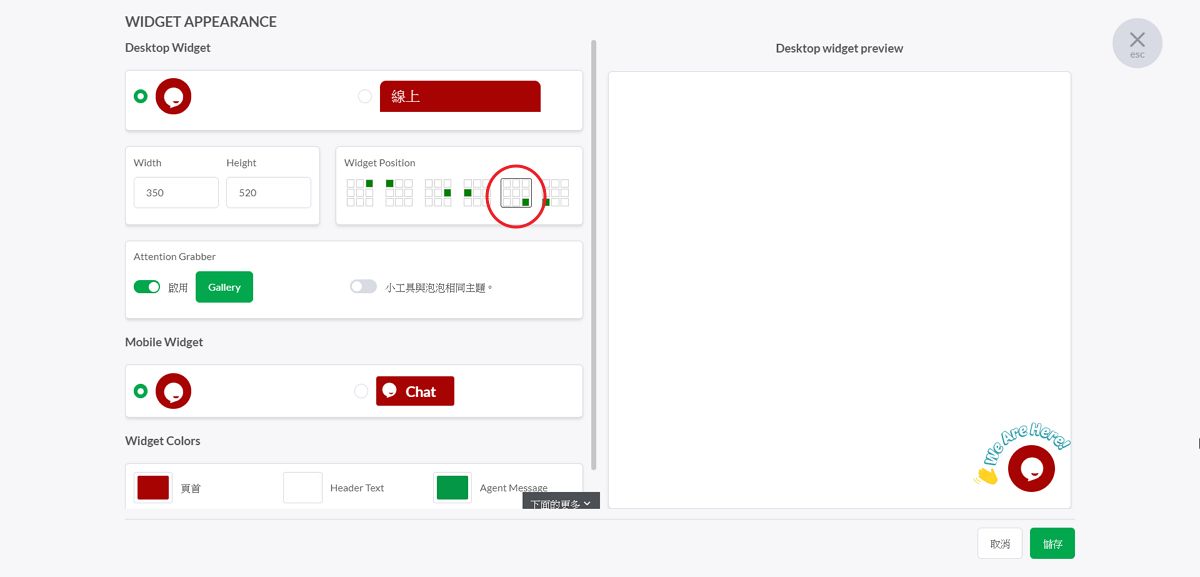Select bottom-right widget position grid
The width and height of the screenshot is (1200, 577).
(x=516, y=192)
